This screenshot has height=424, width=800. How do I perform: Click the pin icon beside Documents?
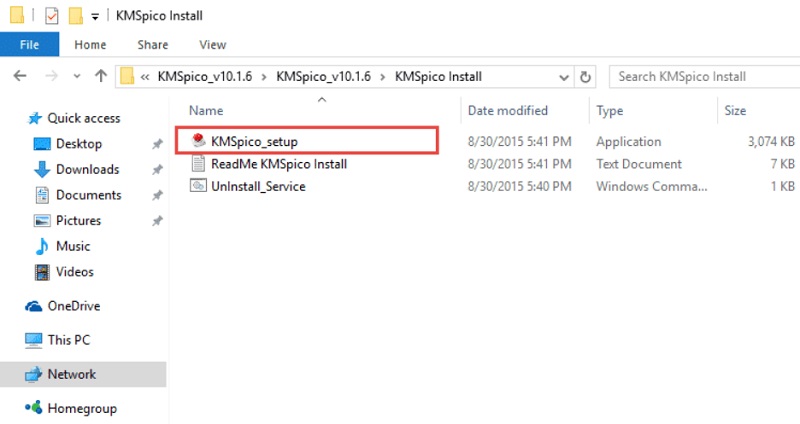pos(157,195)
